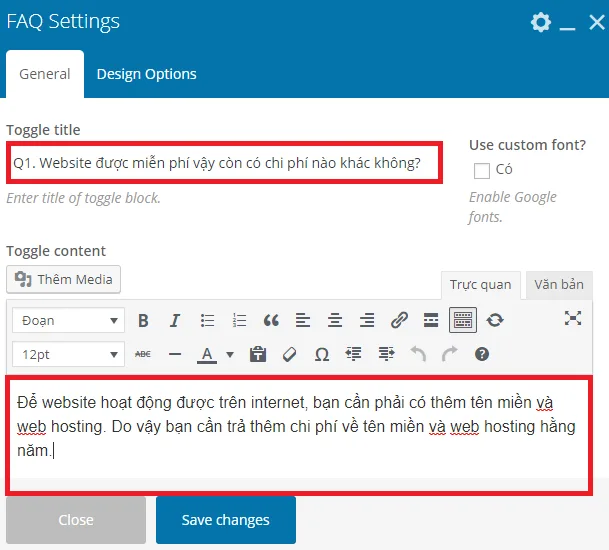Switch editor to Văn bản tab

click(559, 285)
